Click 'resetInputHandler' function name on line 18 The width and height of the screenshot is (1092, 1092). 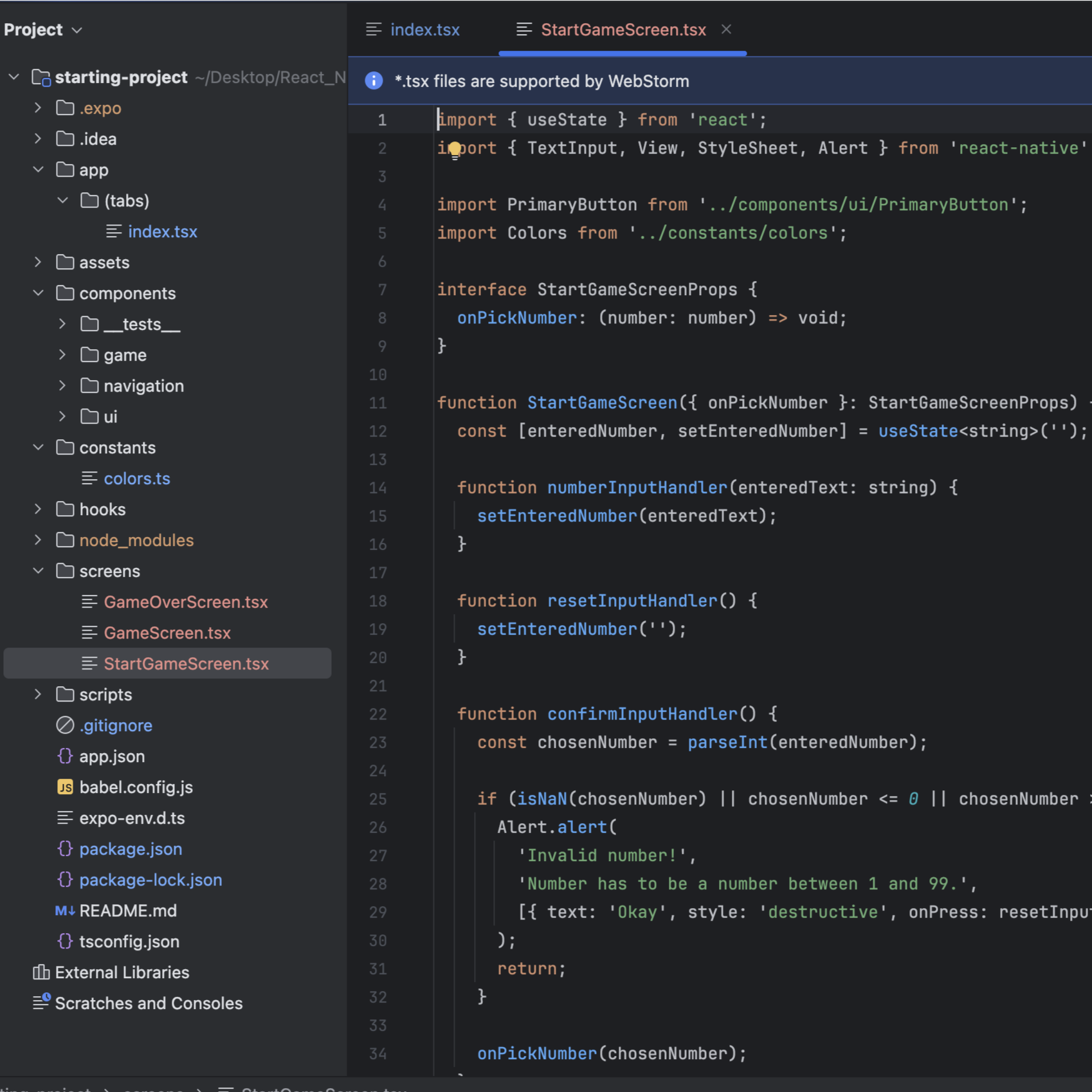click(632, 601)
